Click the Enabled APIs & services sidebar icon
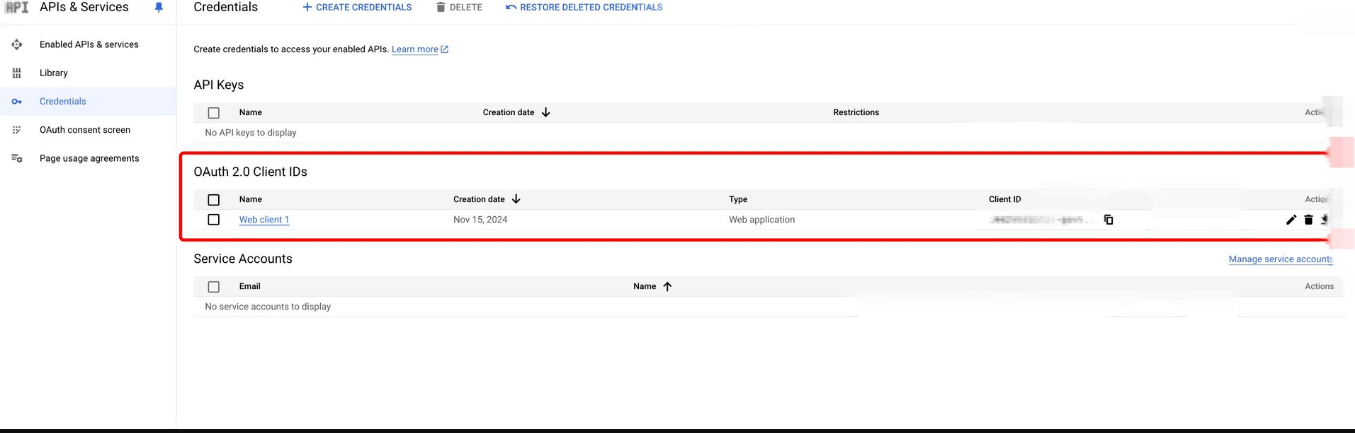The width and height of the screenshot is (1355, 433). coord(16,45)
